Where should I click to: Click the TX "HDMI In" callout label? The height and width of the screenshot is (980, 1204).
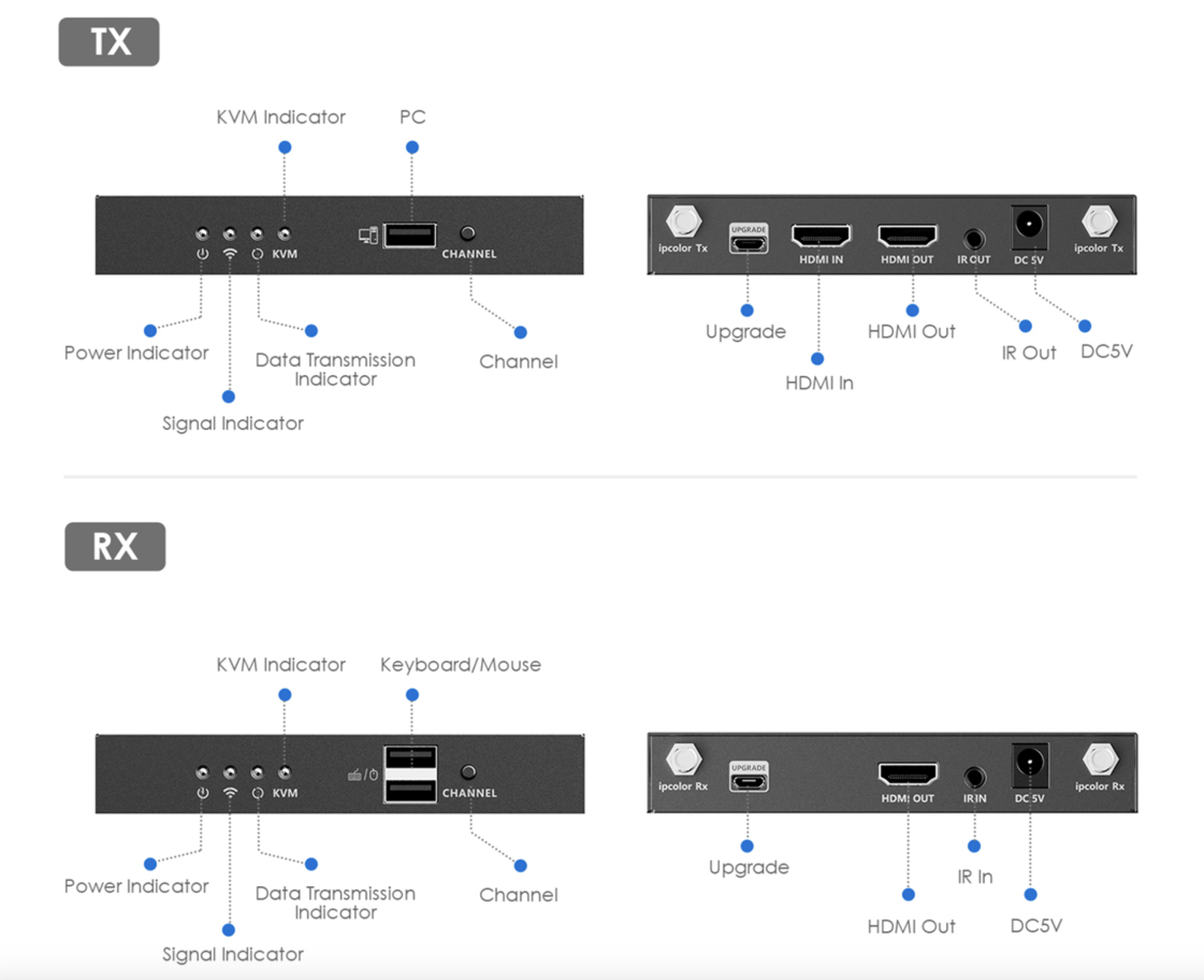tap(819, 384)
